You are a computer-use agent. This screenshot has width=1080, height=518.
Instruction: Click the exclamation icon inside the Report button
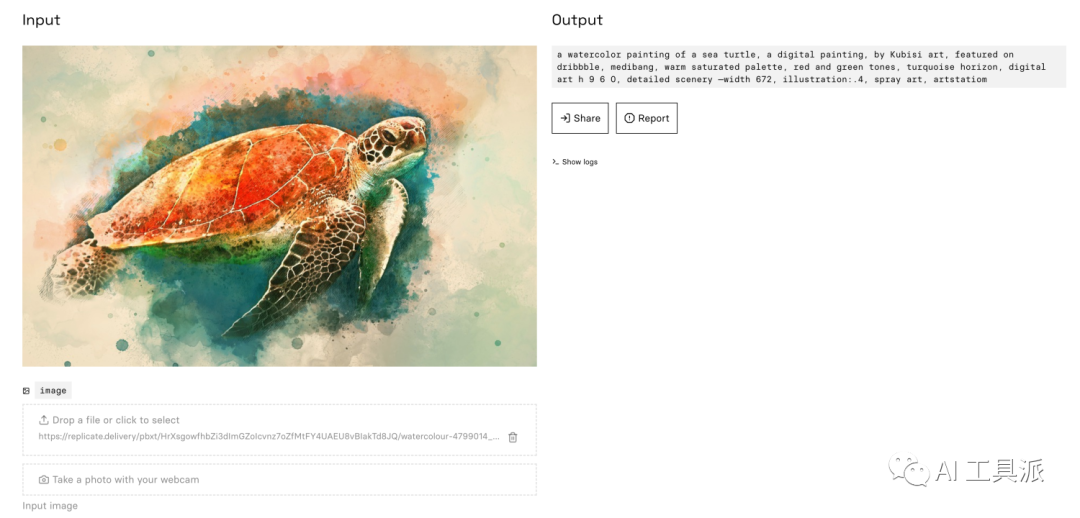[x=629, y=118]
